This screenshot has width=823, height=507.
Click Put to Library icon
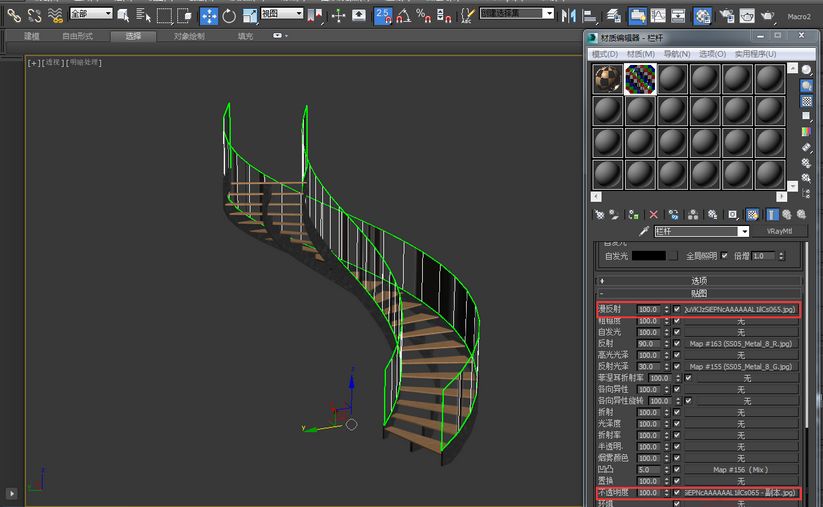(x=713, y=214)
